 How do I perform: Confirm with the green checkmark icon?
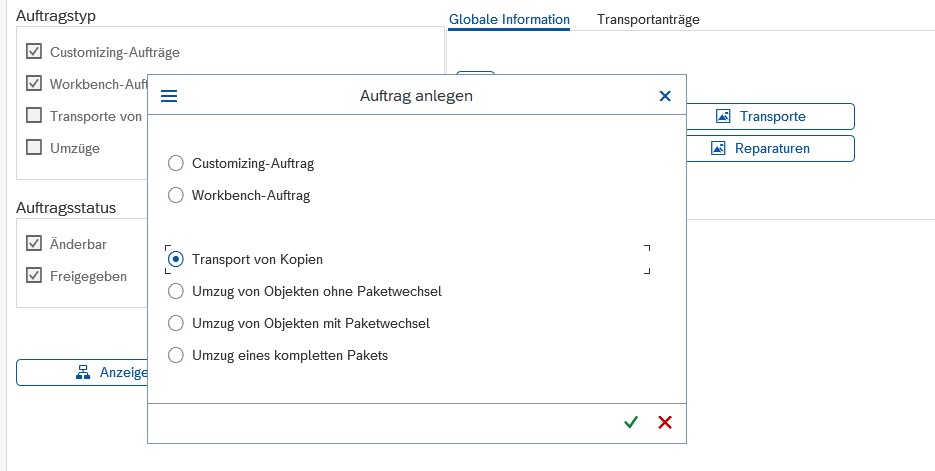(631, 422)
